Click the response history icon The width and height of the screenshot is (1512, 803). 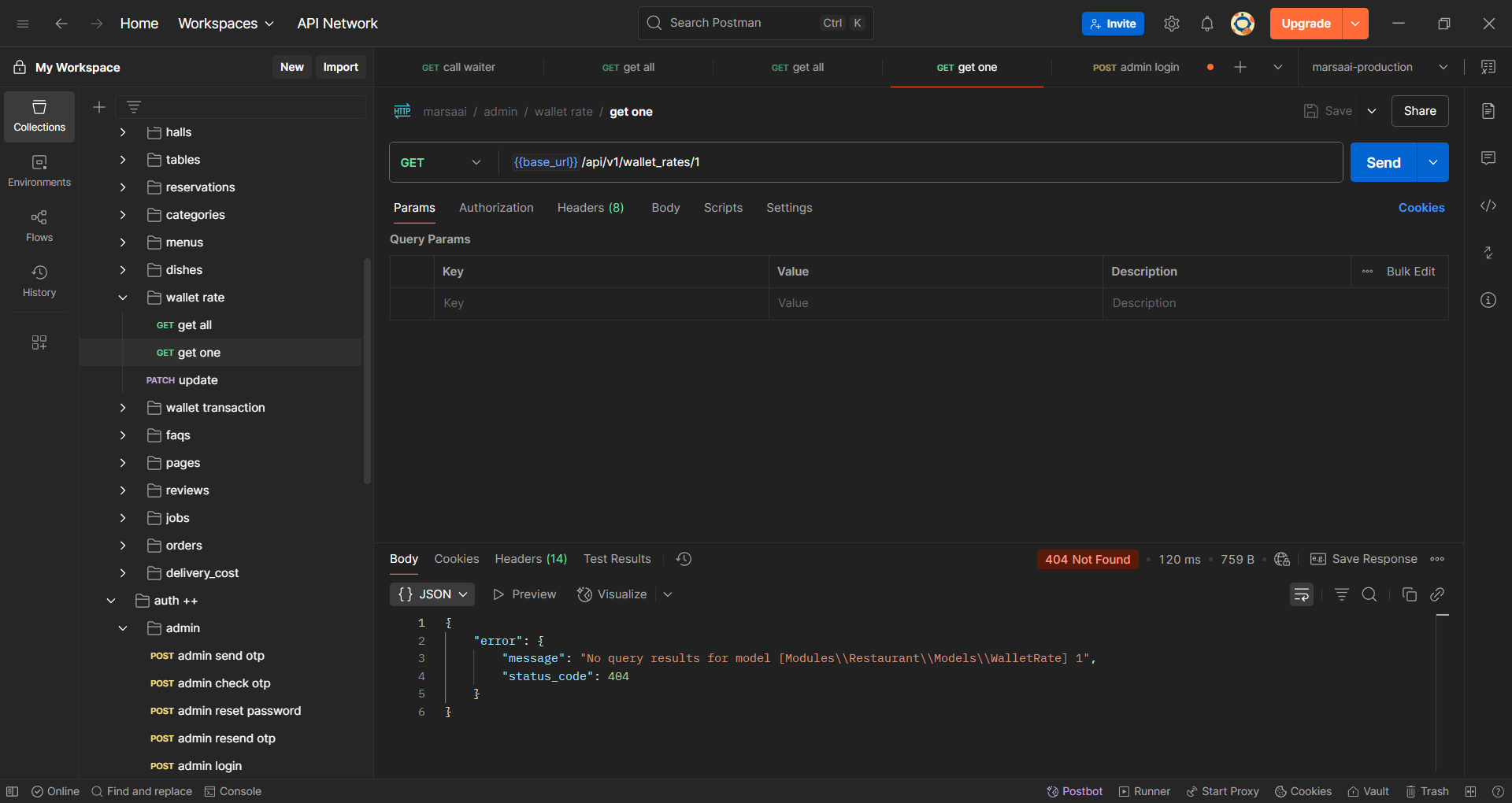[x=684, y=559]
